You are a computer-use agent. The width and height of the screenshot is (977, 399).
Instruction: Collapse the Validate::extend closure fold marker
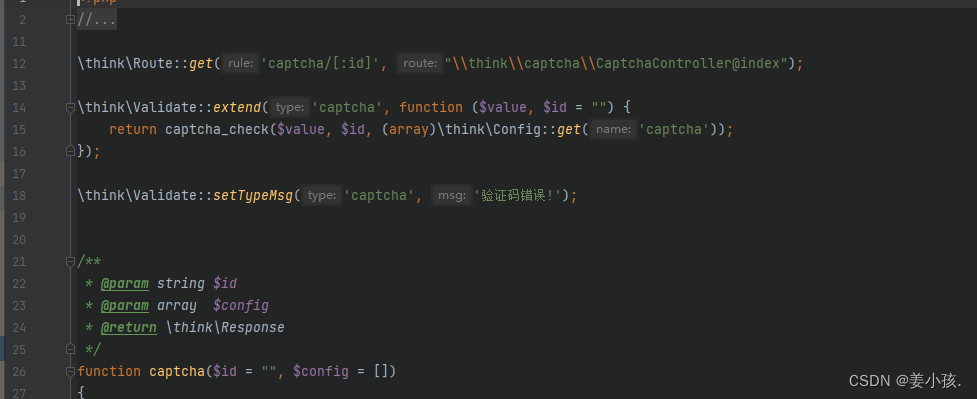pos(70,108)
